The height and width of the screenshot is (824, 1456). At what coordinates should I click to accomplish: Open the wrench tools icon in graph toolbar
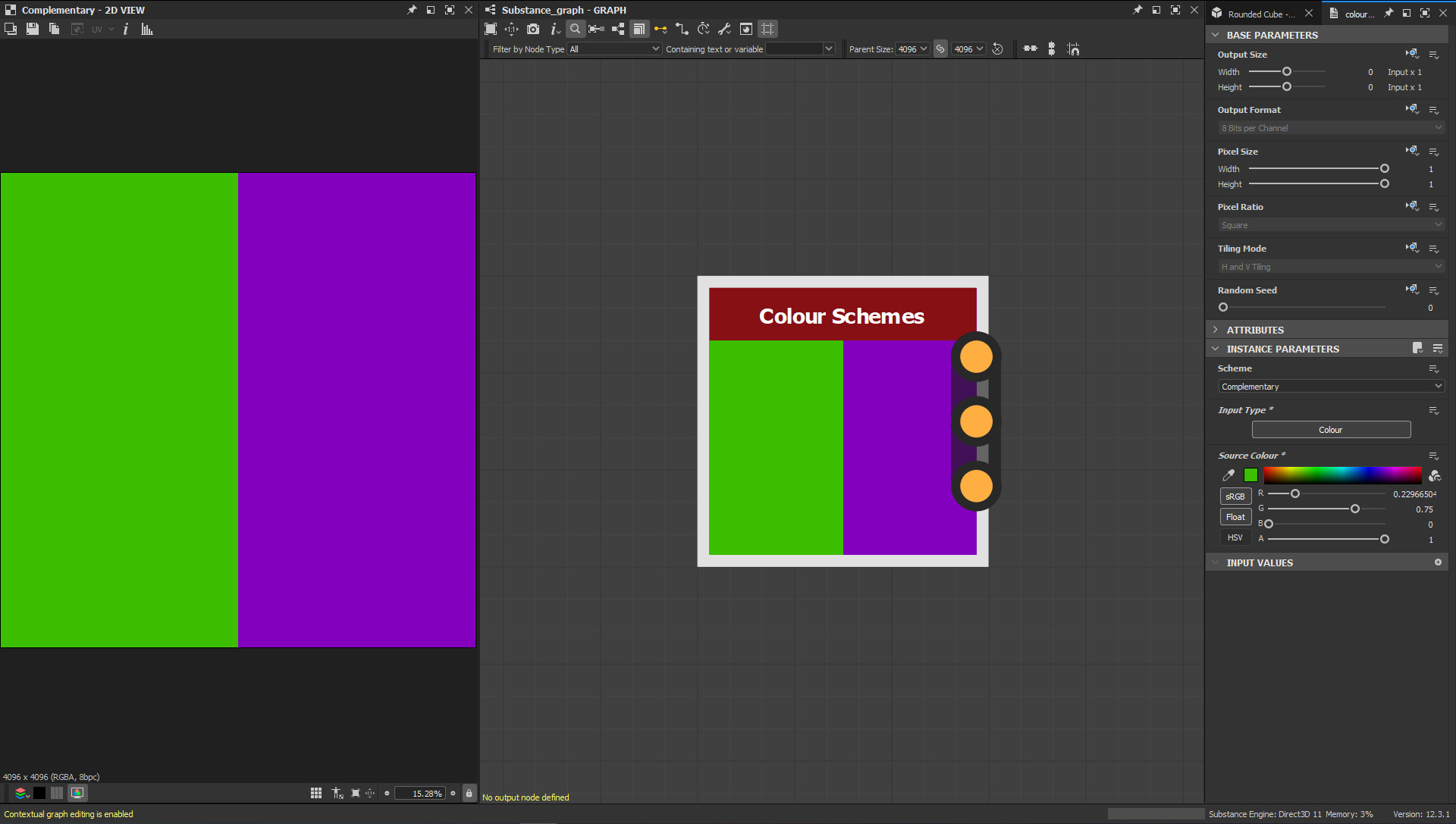pos(724,29)
